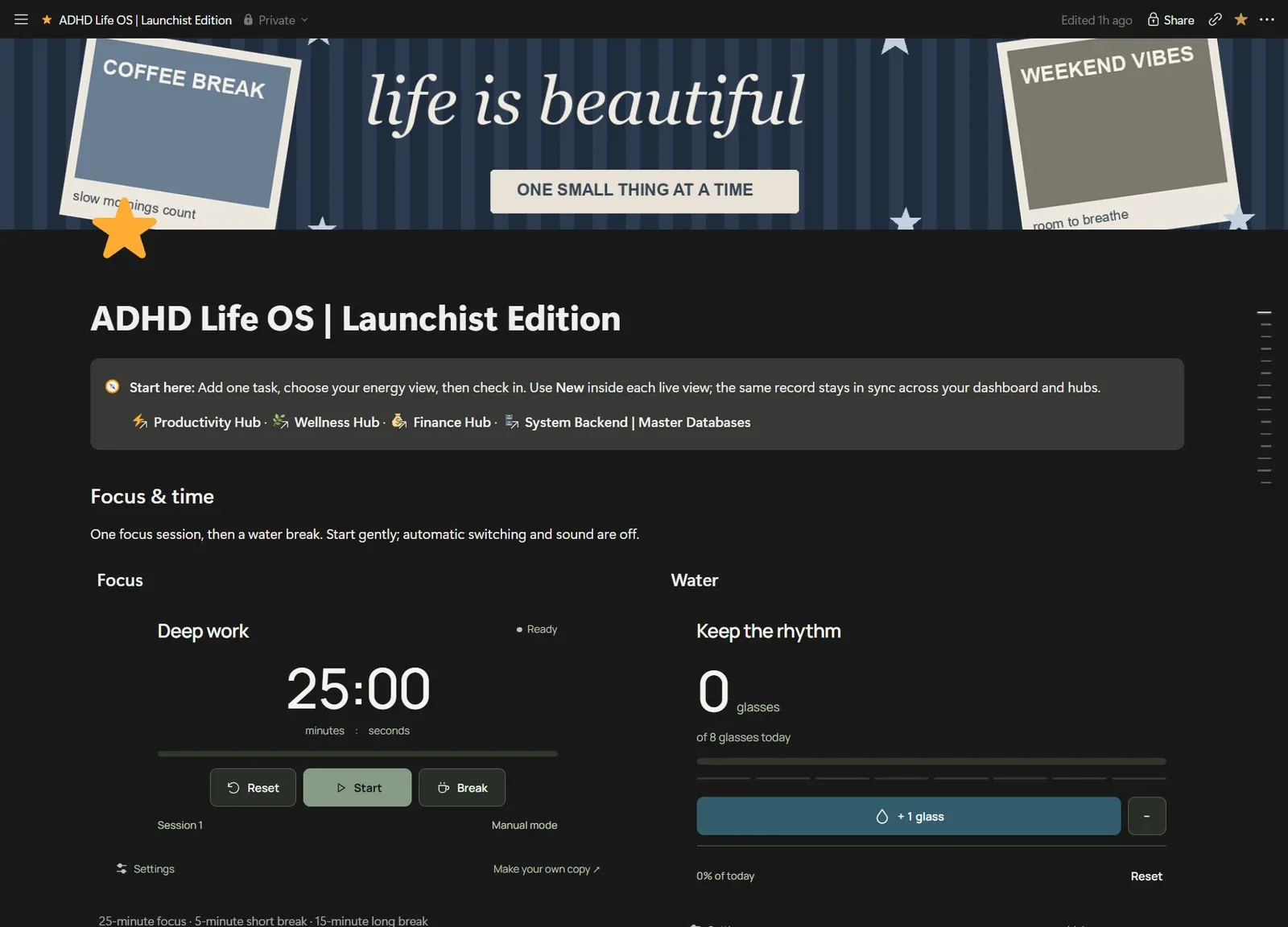Click the focus timer progress bar
Screen dimensions: 1288x927
(357, 753)
